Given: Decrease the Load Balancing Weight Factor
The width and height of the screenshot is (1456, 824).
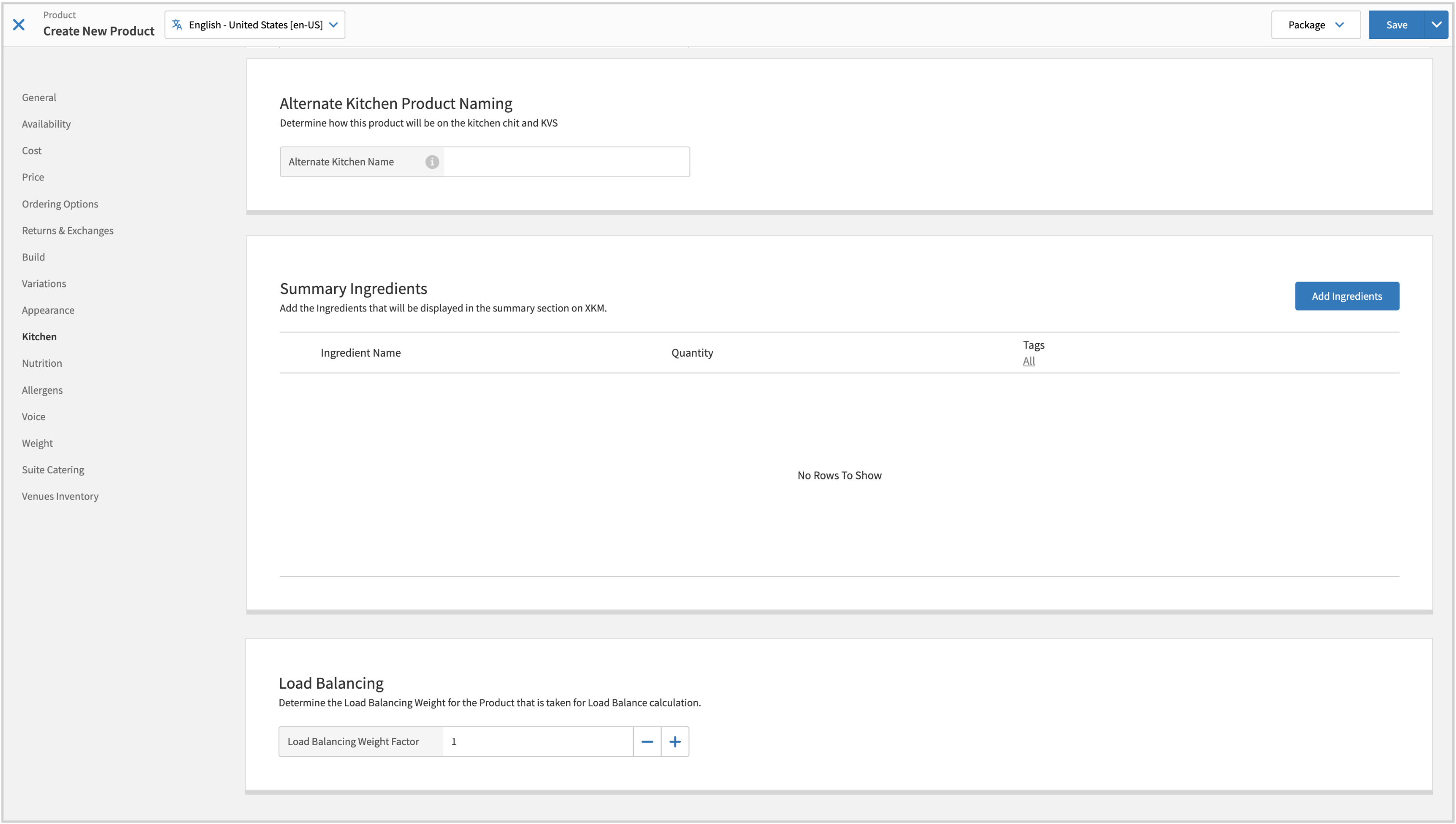Looking at the screenshot, I should coord(647,741).
